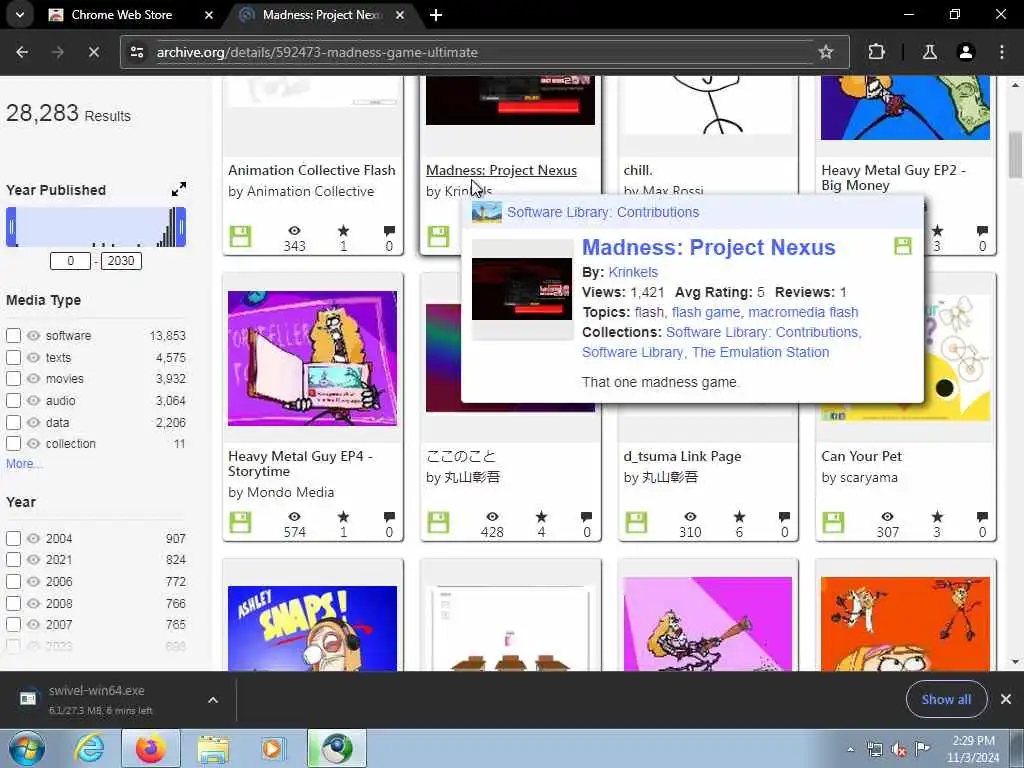Click Software Library: Contributions tooltip header link
This screenshot has height=768, width=1024.
point(603,212)
